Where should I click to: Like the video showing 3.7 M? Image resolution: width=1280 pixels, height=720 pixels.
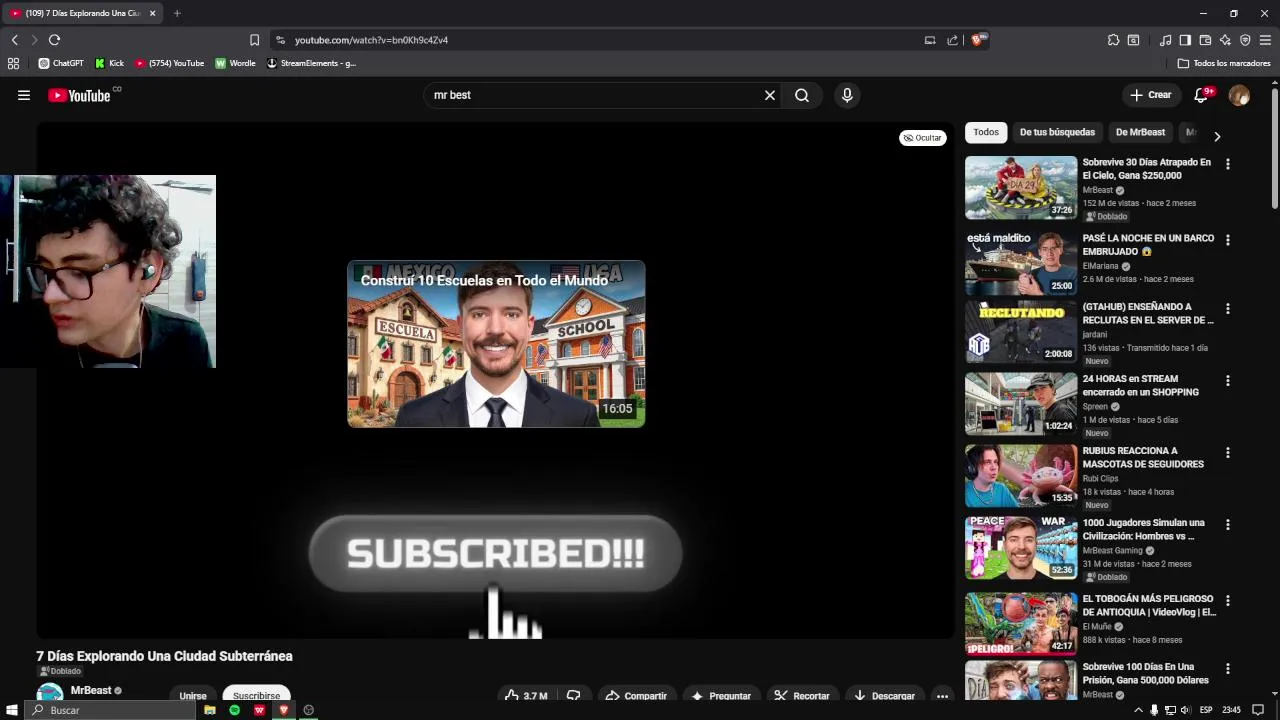pyautogui.click(x=526, y=696)
